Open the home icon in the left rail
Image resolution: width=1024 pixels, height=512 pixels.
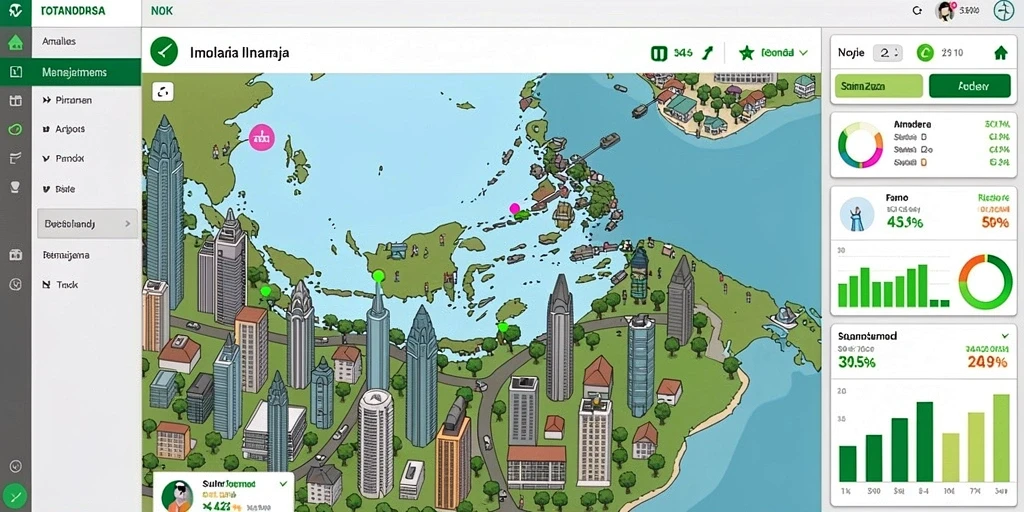pyautogui.click(x=16, y=43)
